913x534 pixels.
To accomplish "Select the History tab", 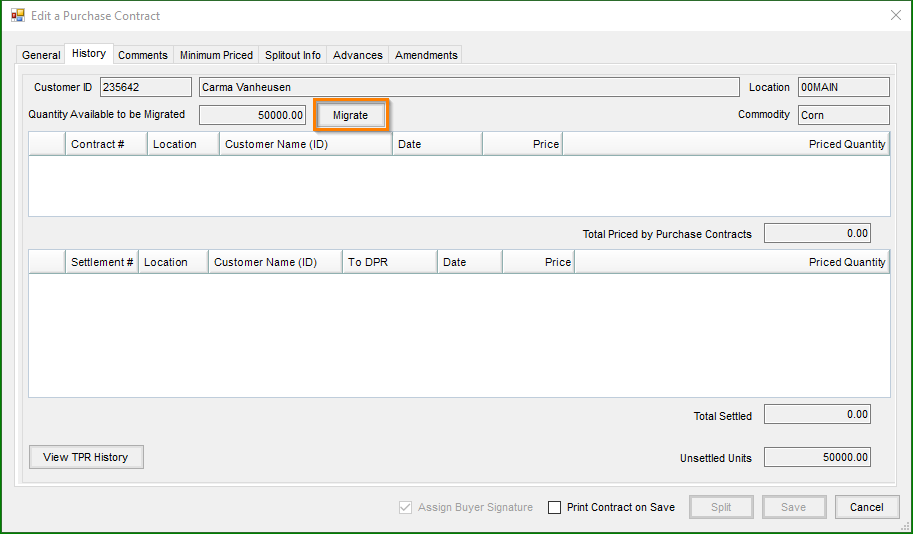I will [x=89, y=53].
